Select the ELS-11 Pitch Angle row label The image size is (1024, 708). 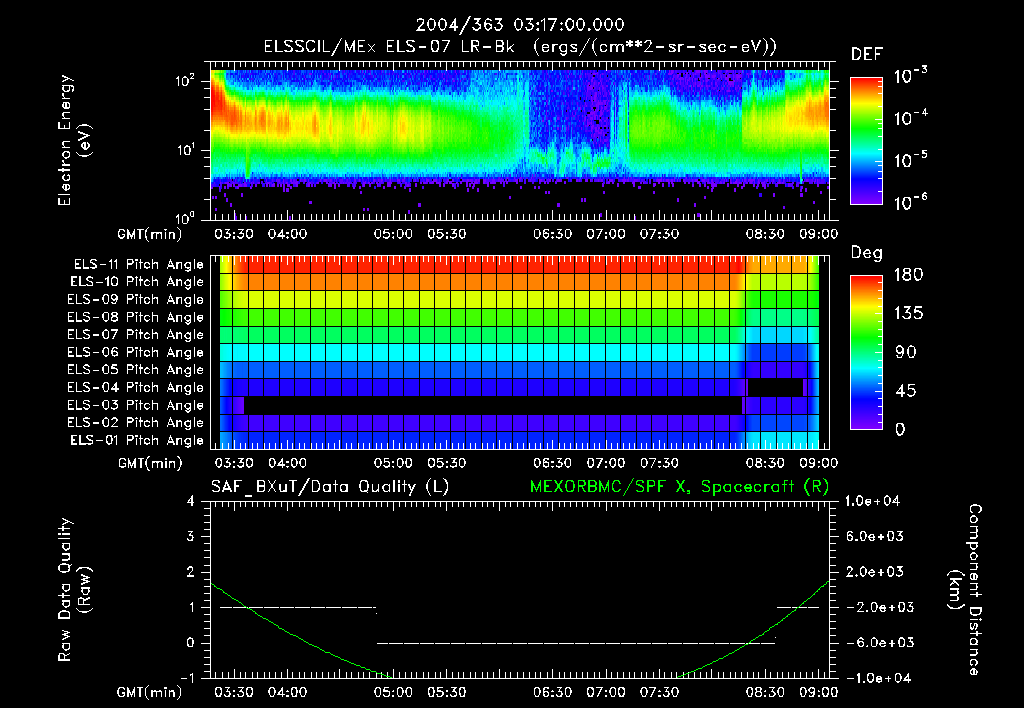[x=138, y=265]
